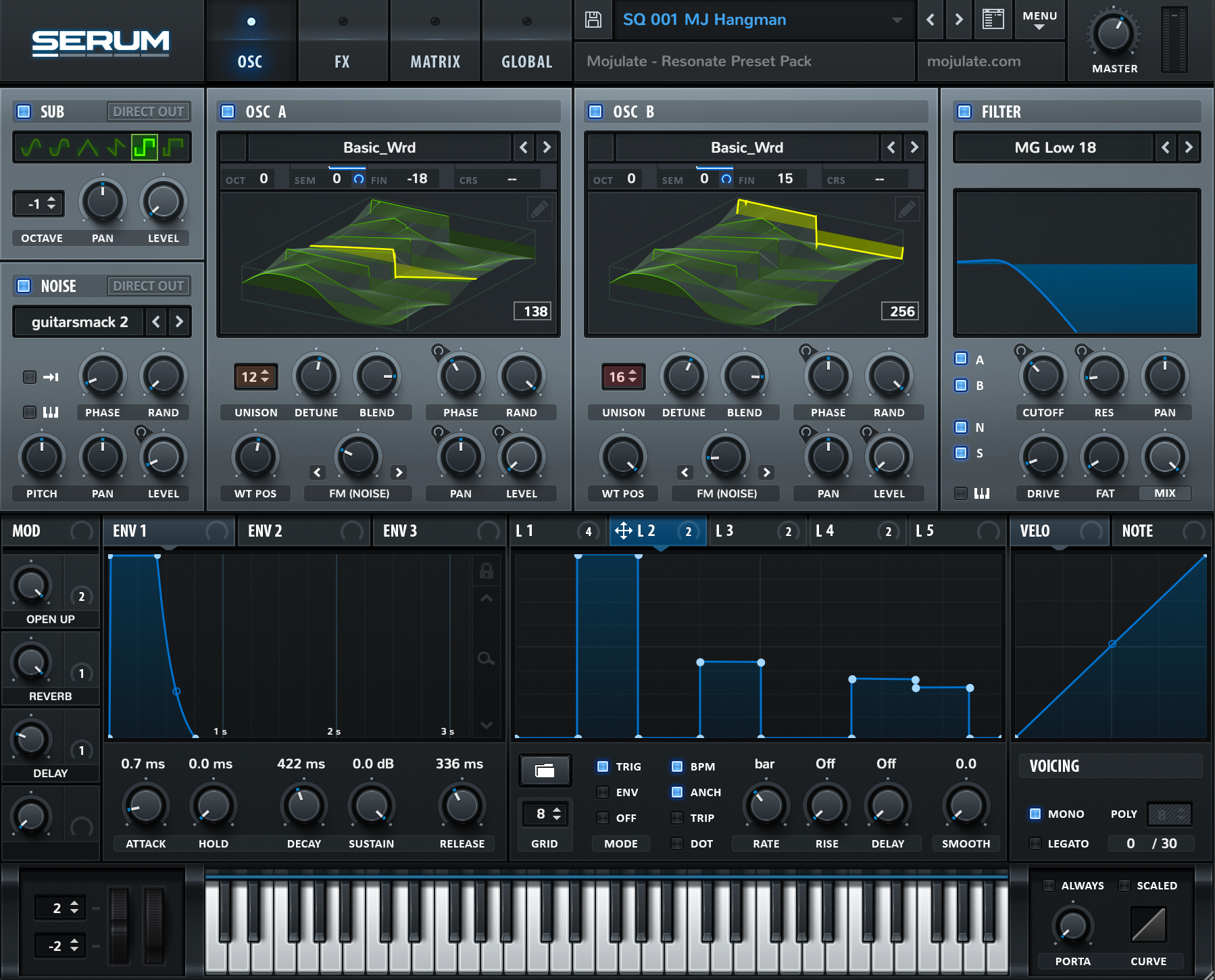Click the ENV 1 ATTACK knob
The height and width of the screenshot is (980, 1215).
[145, 806]
